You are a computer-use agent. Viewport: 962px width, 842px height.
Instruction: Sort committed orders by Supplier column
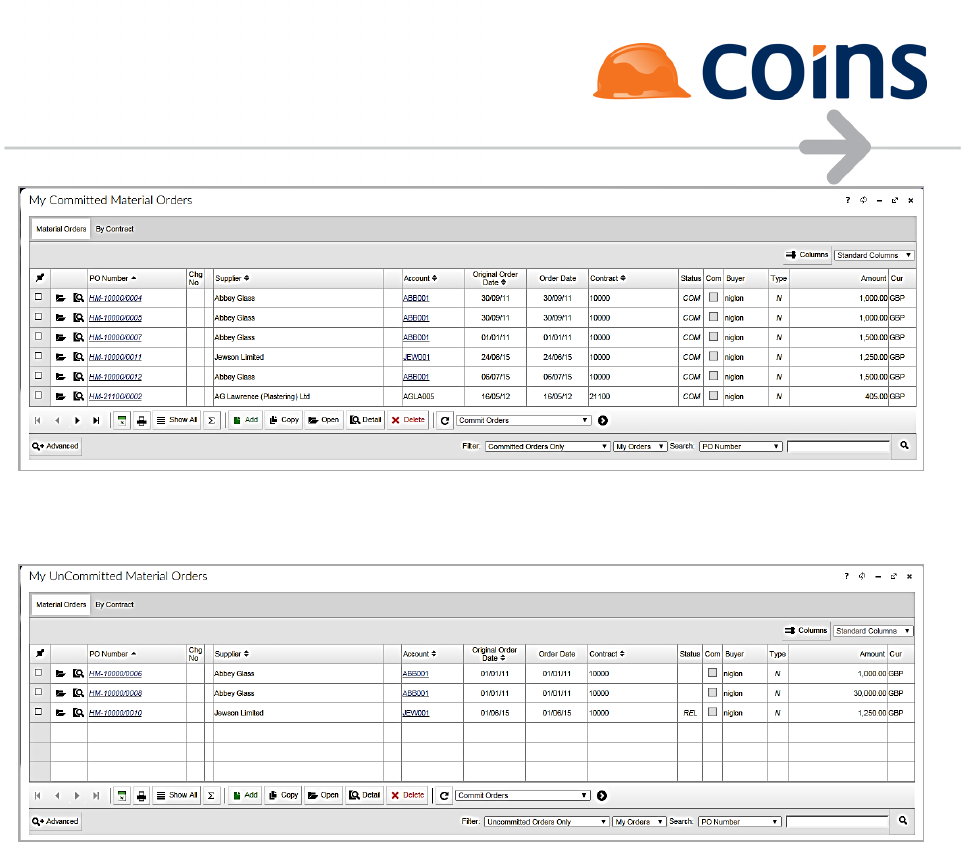[232, 278]
